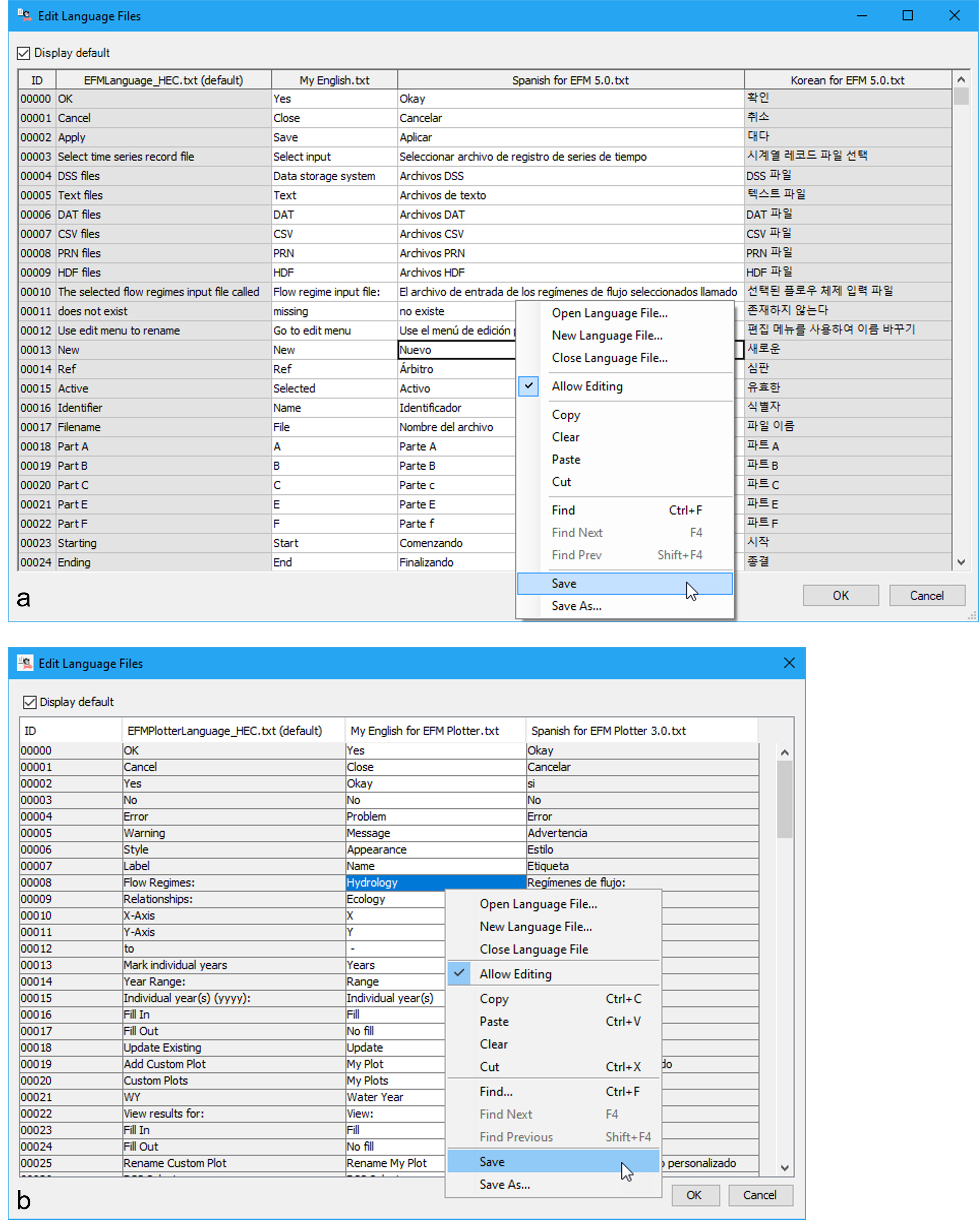Select Save As... in lower context menu
Image resolution: width=979 pixels, height=1232 pixels.
click(x=504, y=1184)
